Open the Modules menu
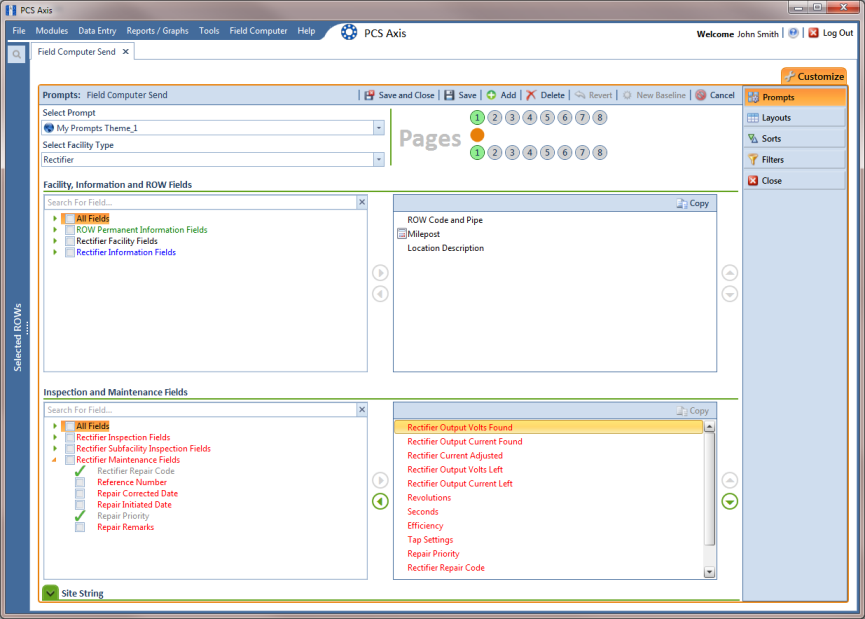The image size is (865, 619). (52, 31)
